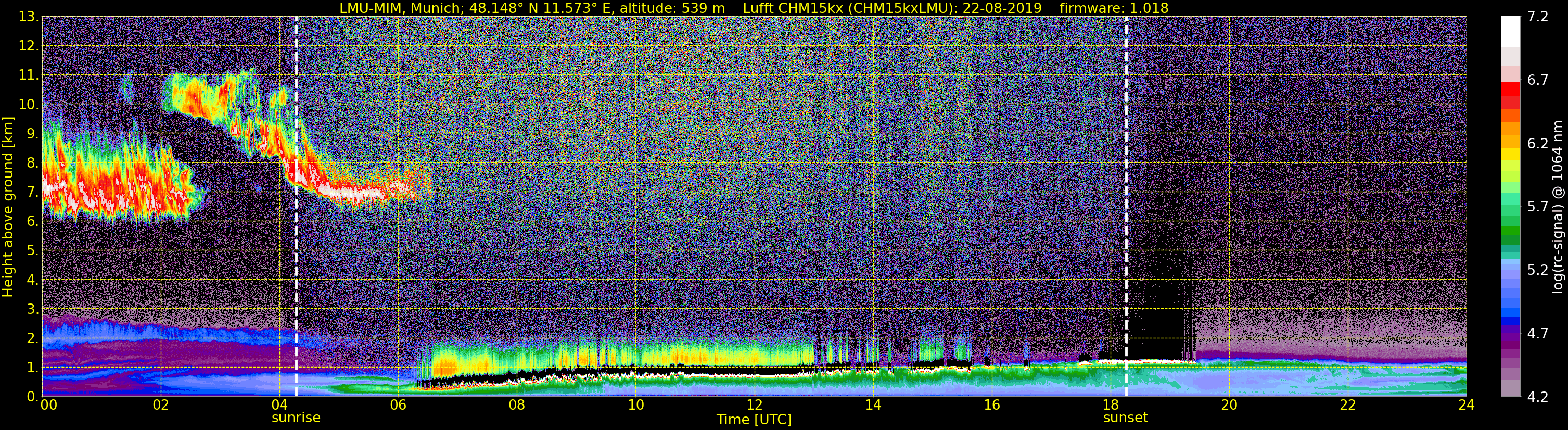Click the '6.2' colorbar tick value
The height and width of the screenshot is (430, 1568).
click(x=1538, y=144)
